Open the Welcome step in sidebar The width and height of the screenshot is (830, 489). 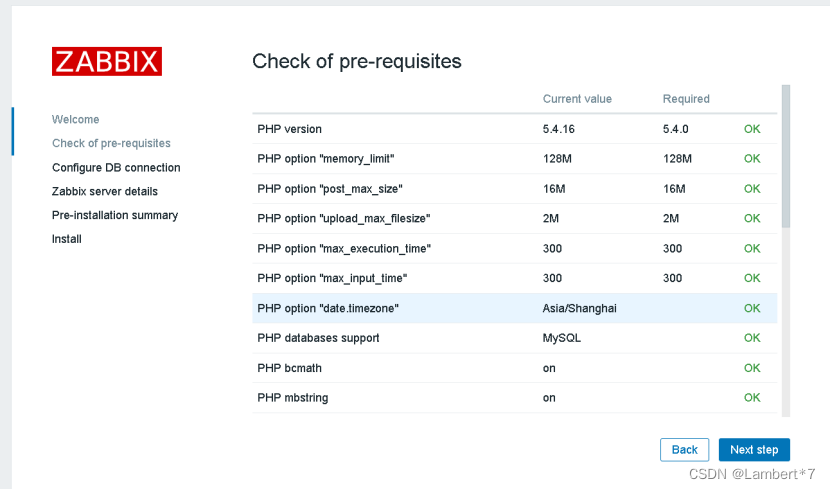click(x=76, y=119)
